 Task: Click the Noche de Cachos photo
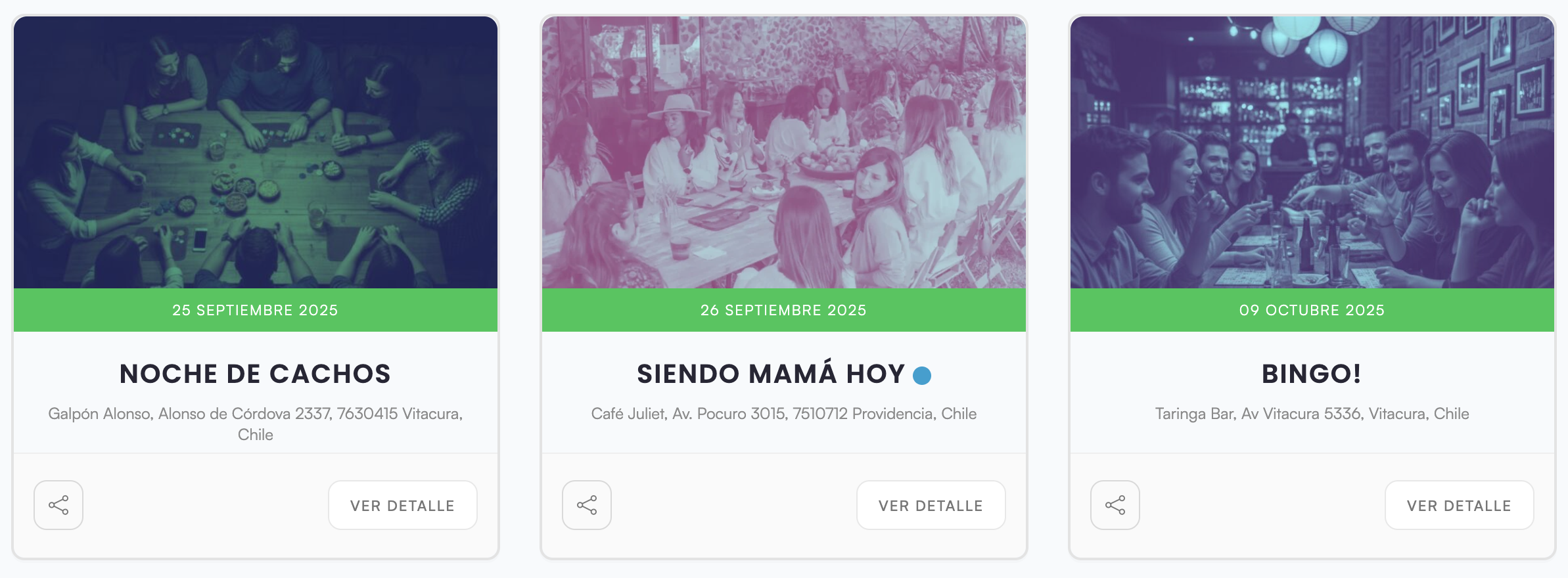(256, 152)
